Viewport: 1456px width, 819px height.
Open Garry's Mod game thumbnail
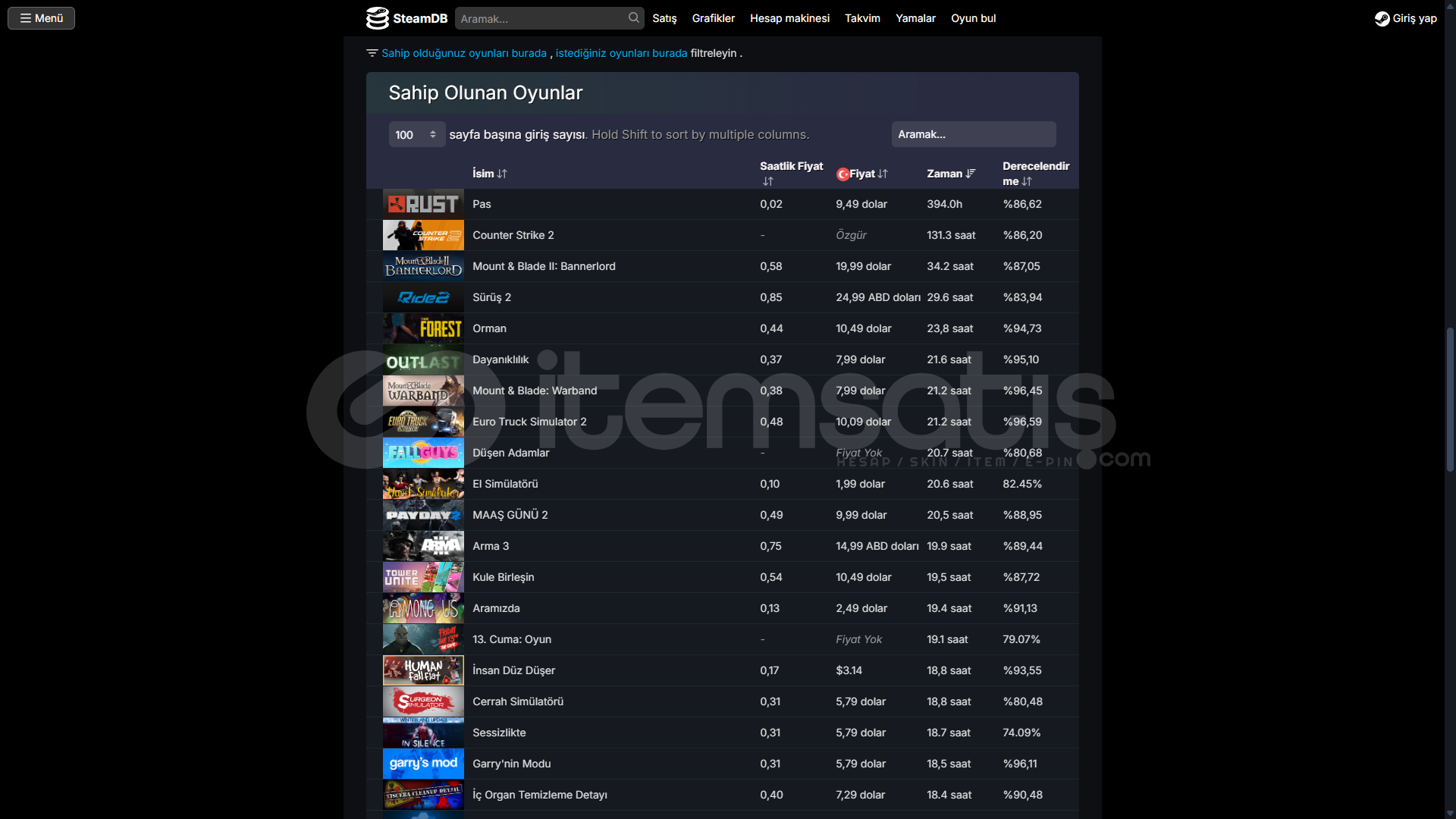(423, 764)
